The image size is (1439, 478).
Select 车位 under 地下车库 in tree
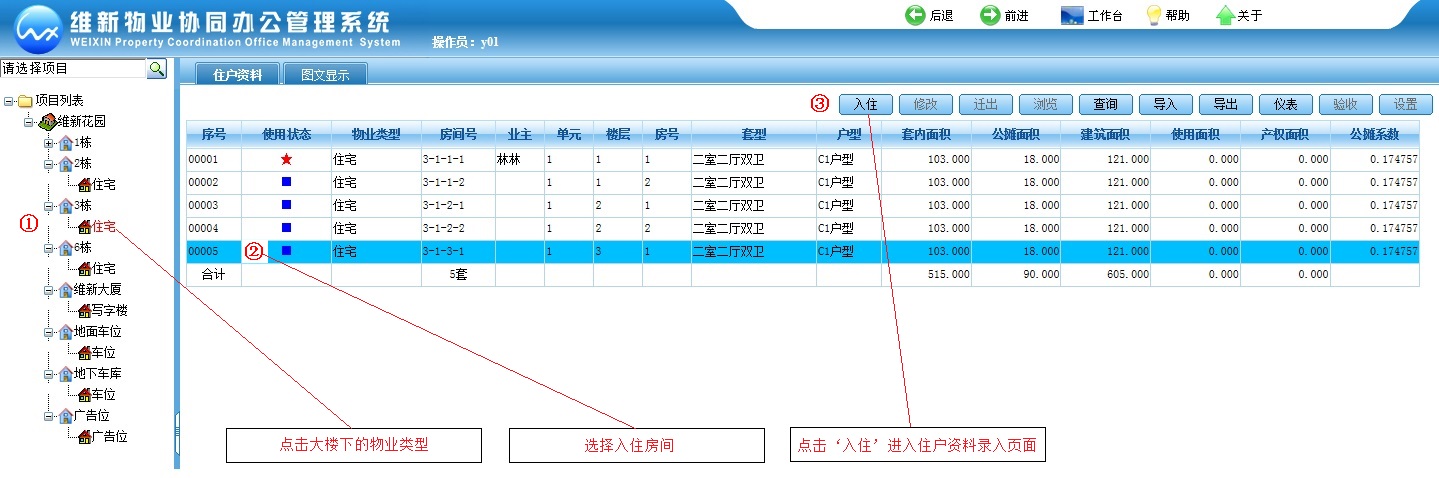103,395
